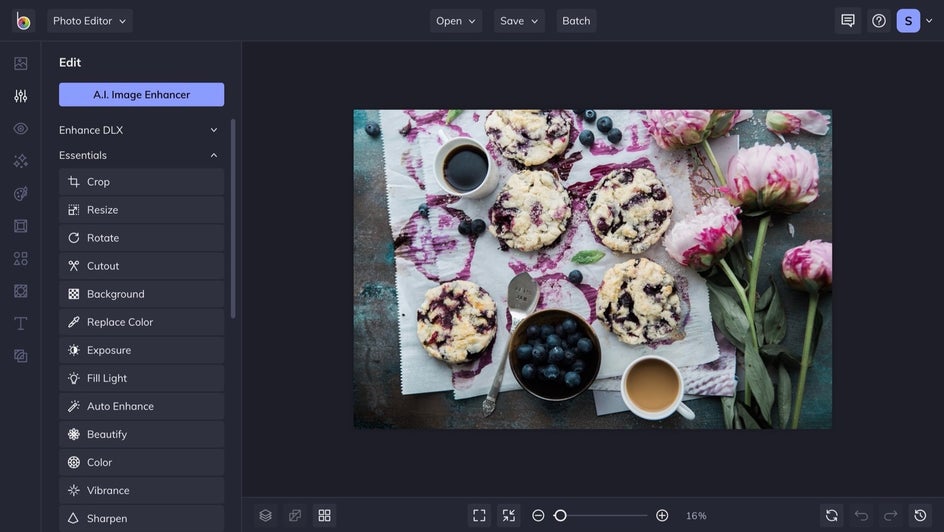Open the Save dropdown menu
Image resolution: width=944 pixels, height=532 pixels.
(x=519, y=20)
